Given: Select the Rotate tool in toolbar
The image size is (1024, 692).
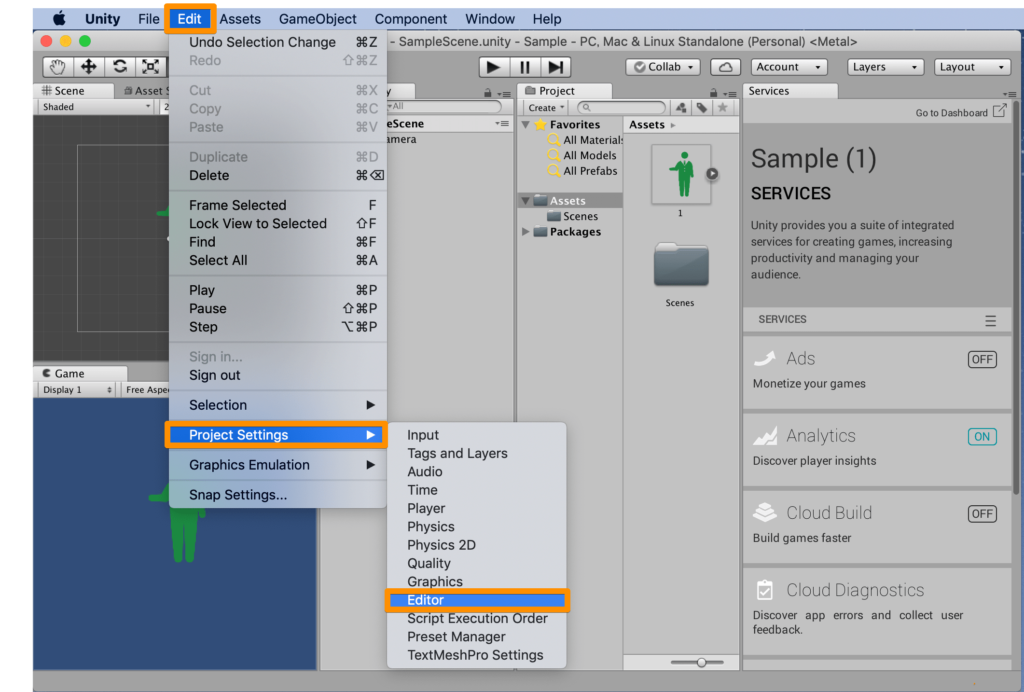Looking at the screenshot, I should [120, 67].
